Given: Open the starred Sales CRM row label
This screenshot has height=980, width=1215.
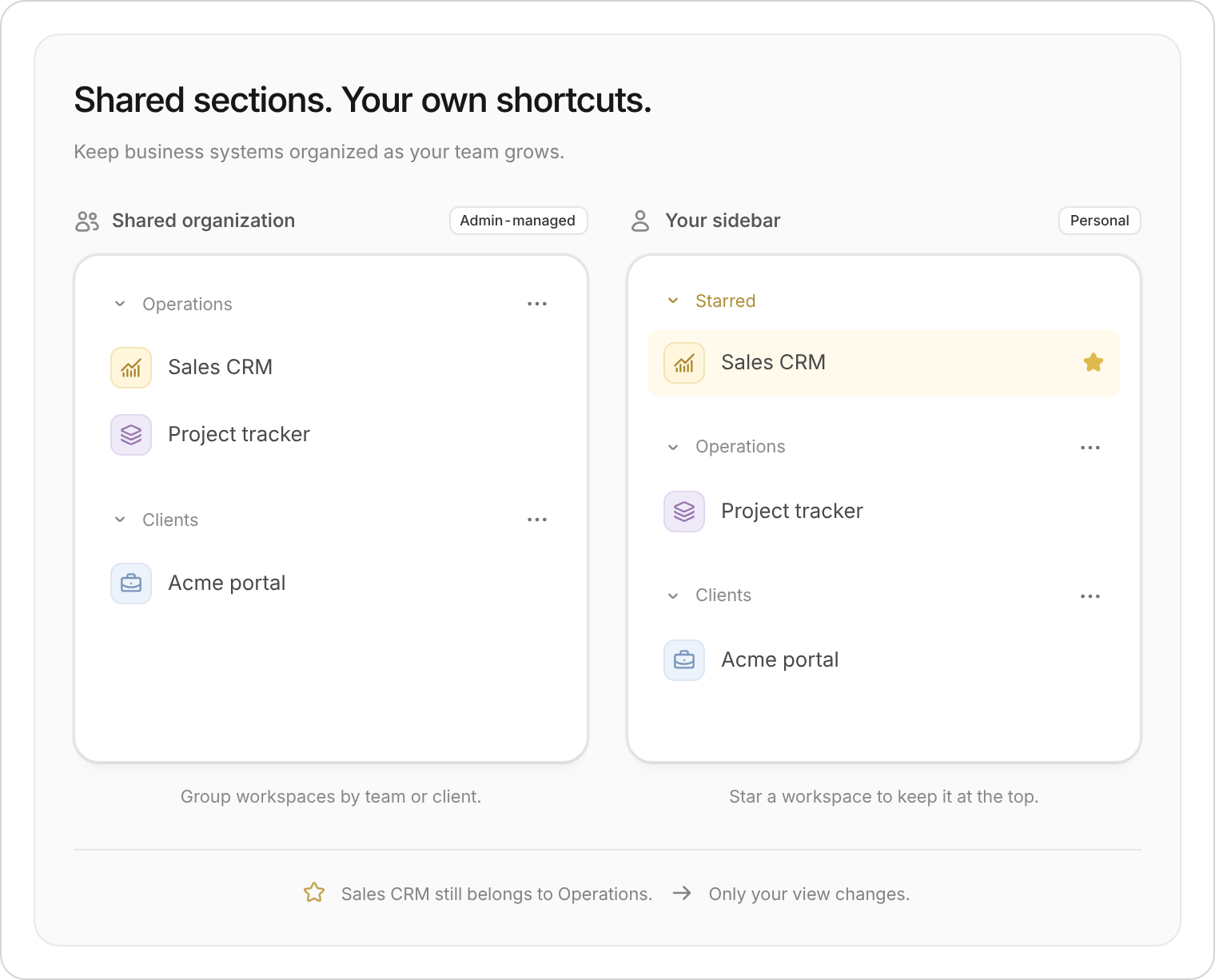Looking at the screenshot, I should (x=774, y=363).
